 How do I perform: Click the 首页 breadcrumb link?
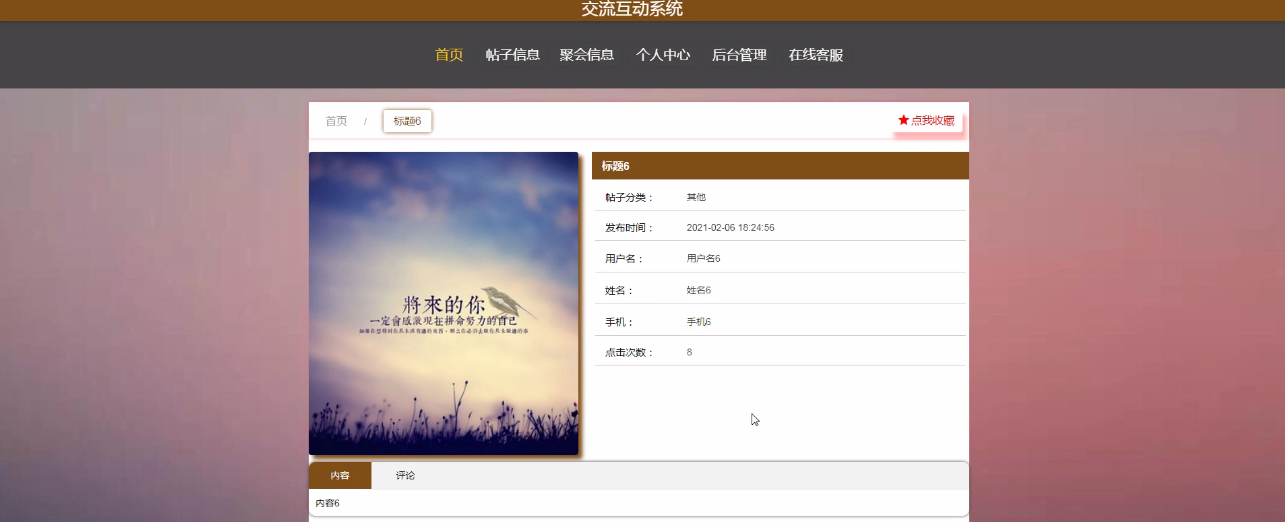(x=336, y=121)
